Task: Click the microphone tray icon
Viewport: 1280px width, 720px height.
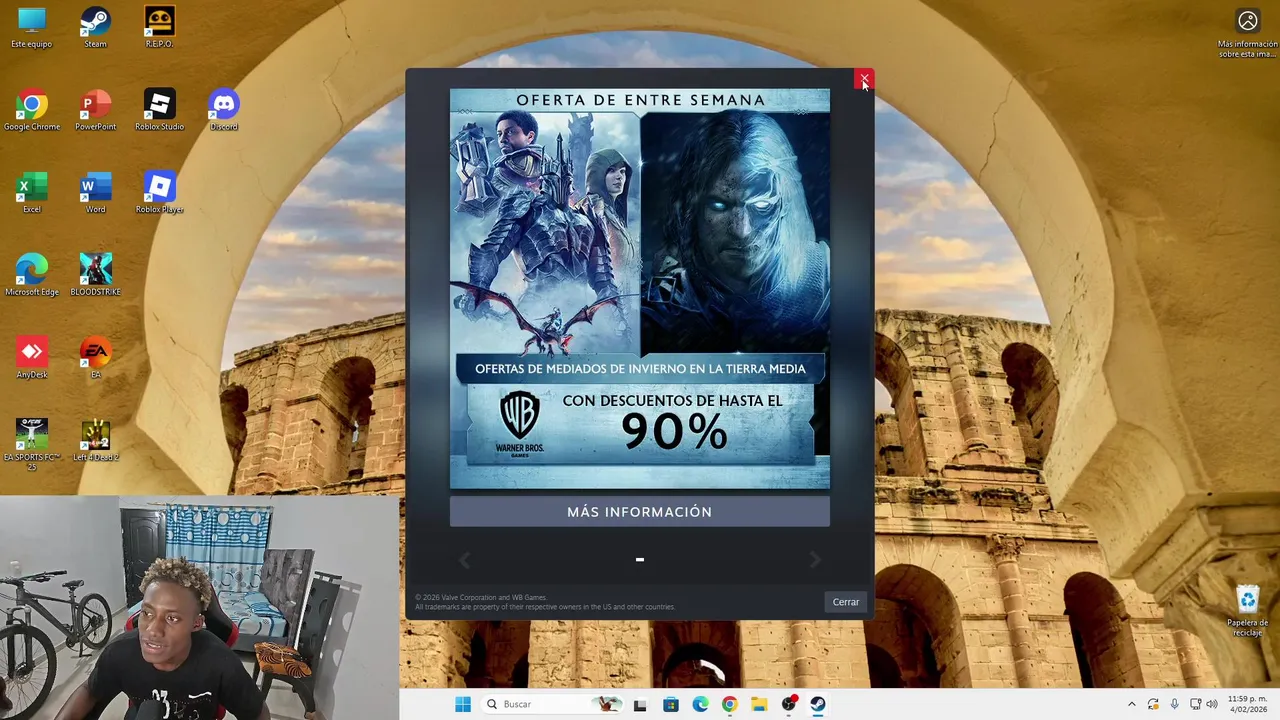Action: pos(1174,704)
